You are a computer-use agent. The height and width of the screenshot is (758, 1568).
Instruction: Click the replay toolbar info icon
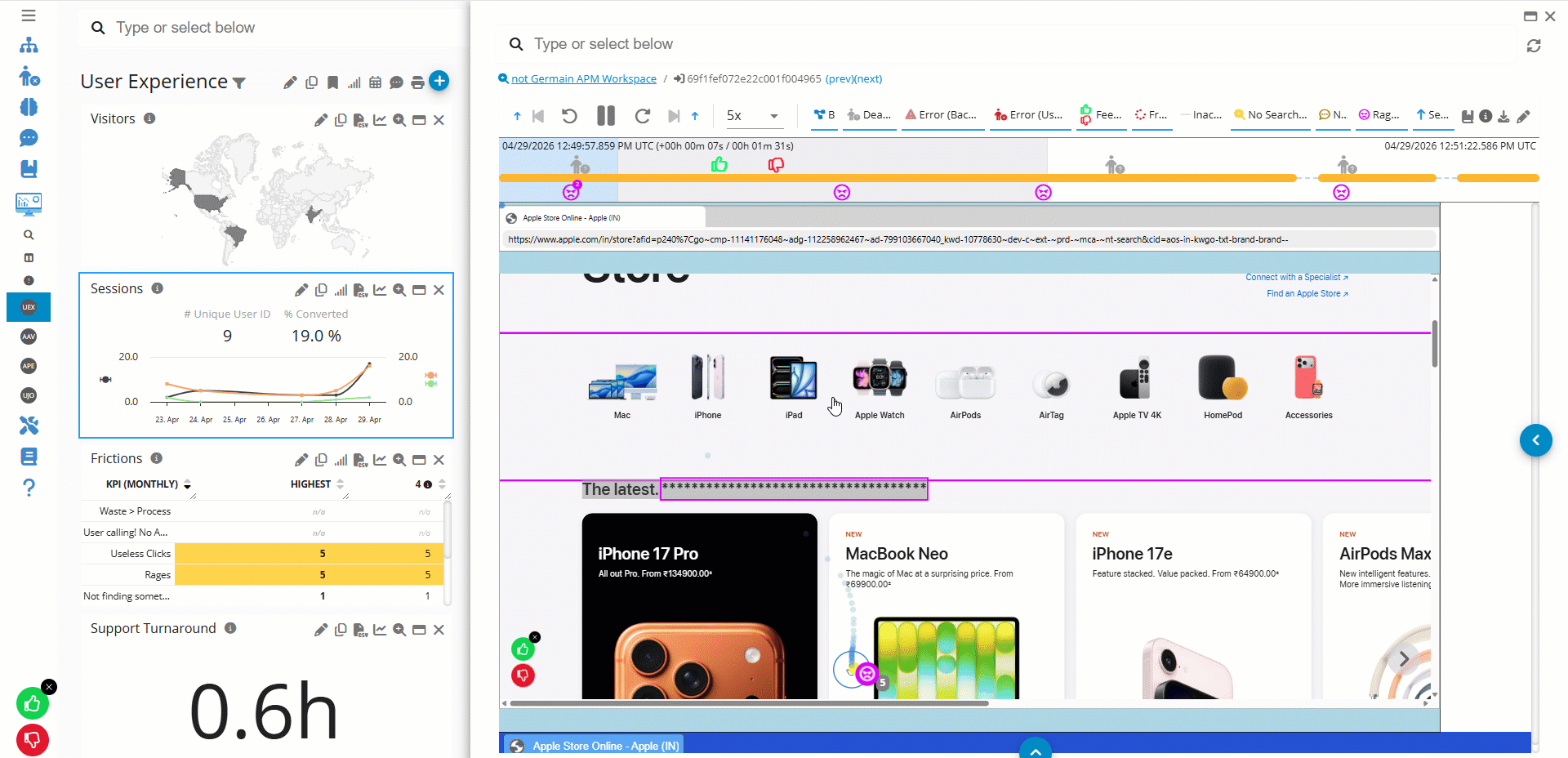tap(1486, 116)
